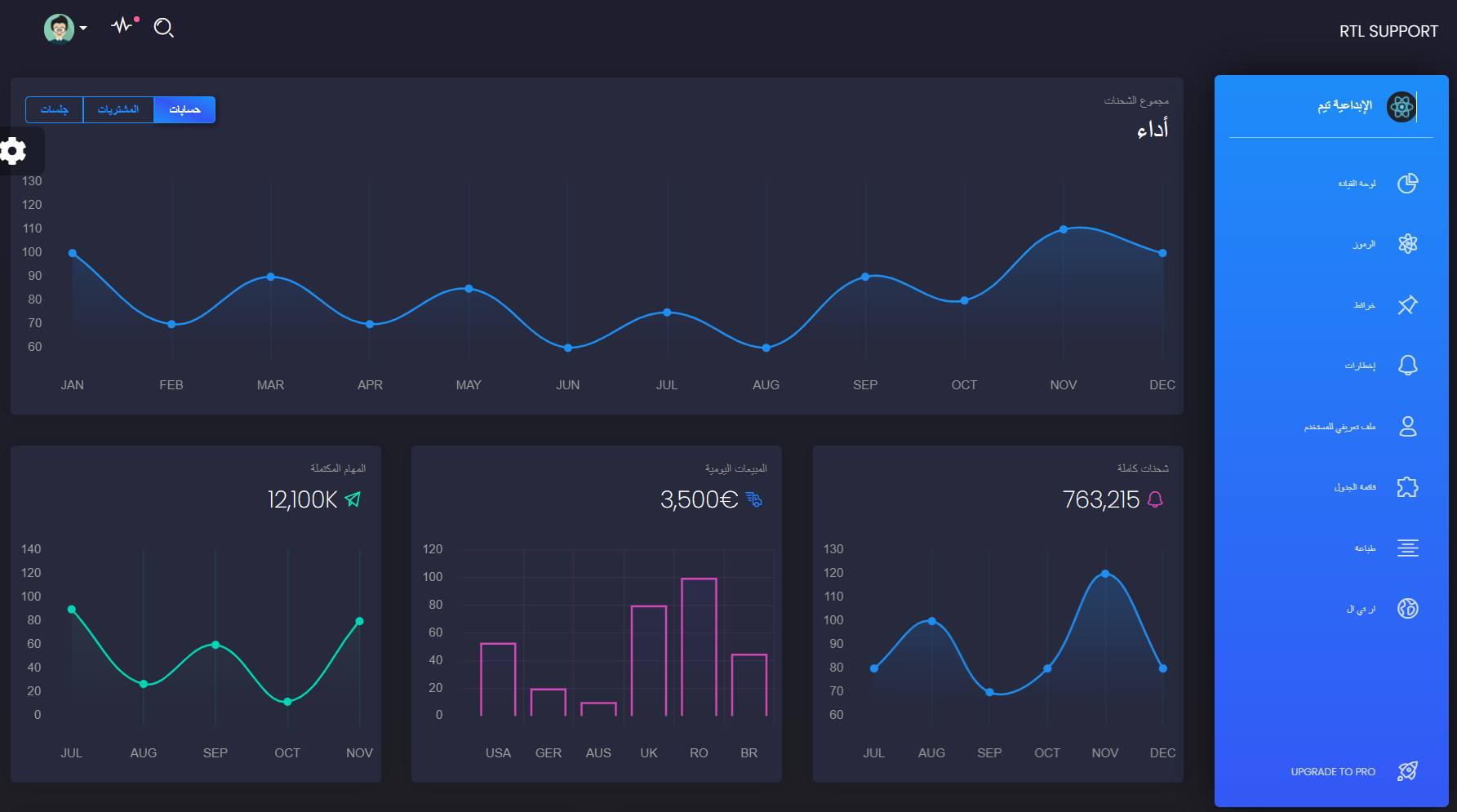Switch to the جلسات tab

click(54, 109)
